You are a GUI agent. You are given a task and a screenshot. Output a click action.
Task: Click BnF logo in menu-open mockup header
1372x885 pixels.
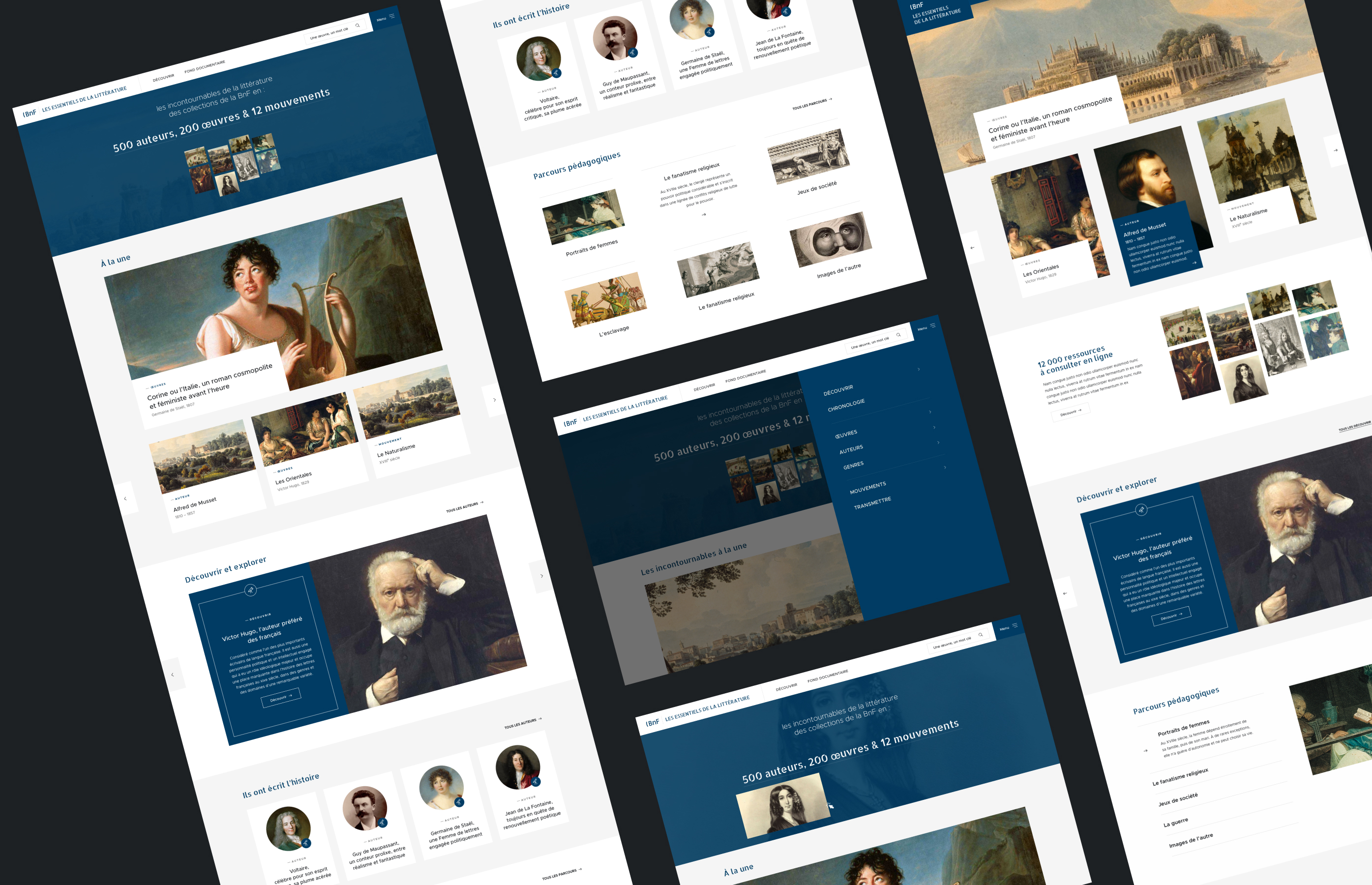[570, 422]
